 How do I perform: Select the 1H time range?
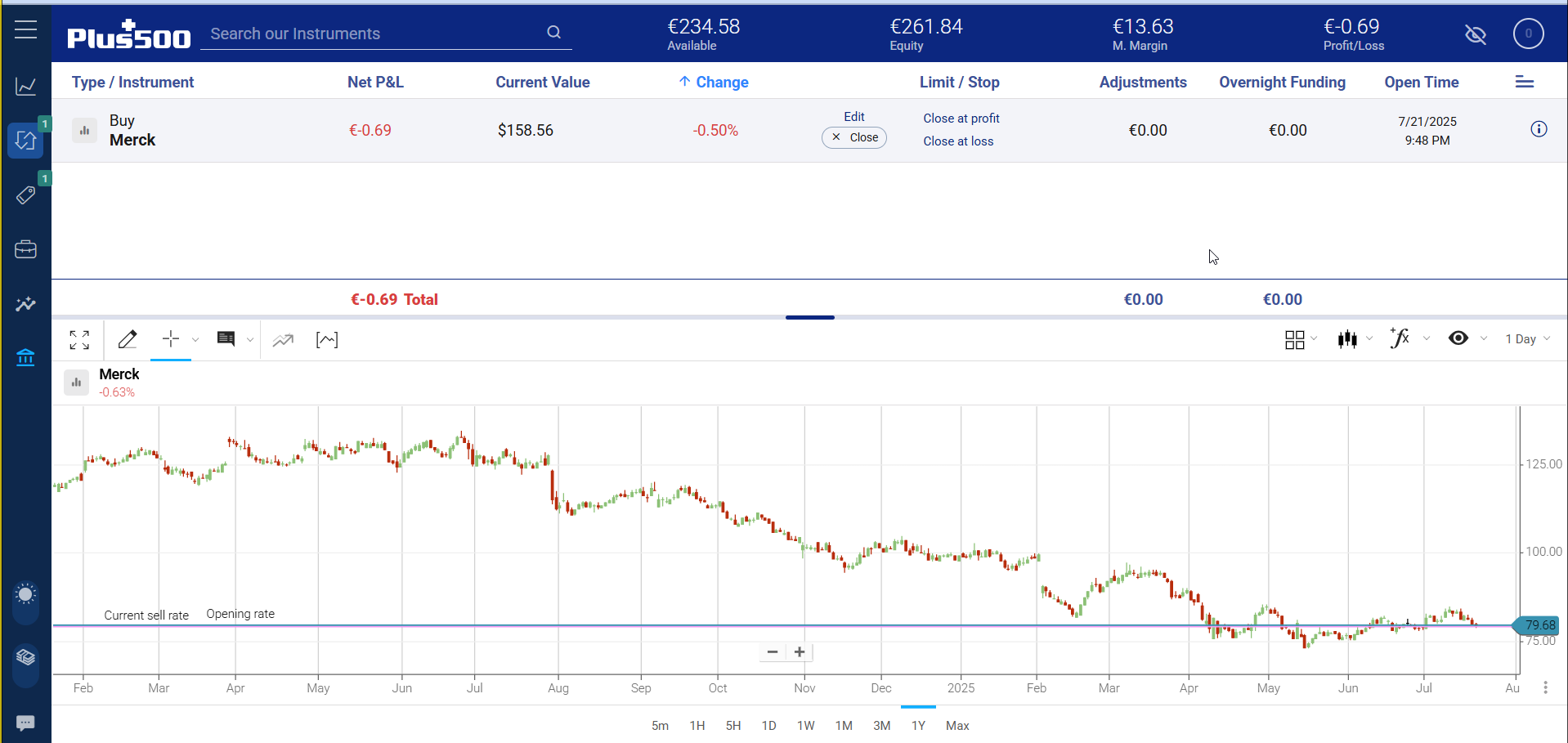point(697,726)
